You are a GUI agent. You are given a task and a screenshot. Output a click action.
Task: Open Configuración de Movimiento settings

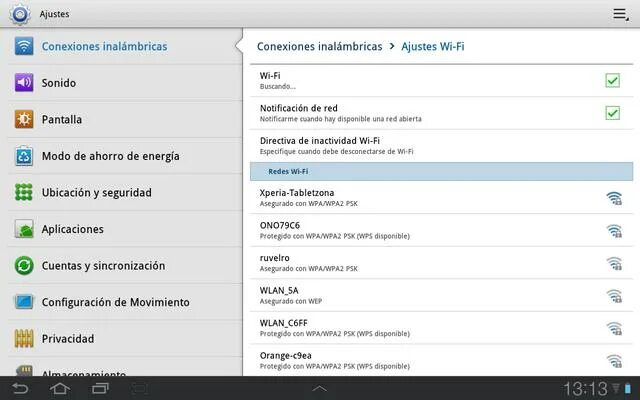[x=125, y=302]
